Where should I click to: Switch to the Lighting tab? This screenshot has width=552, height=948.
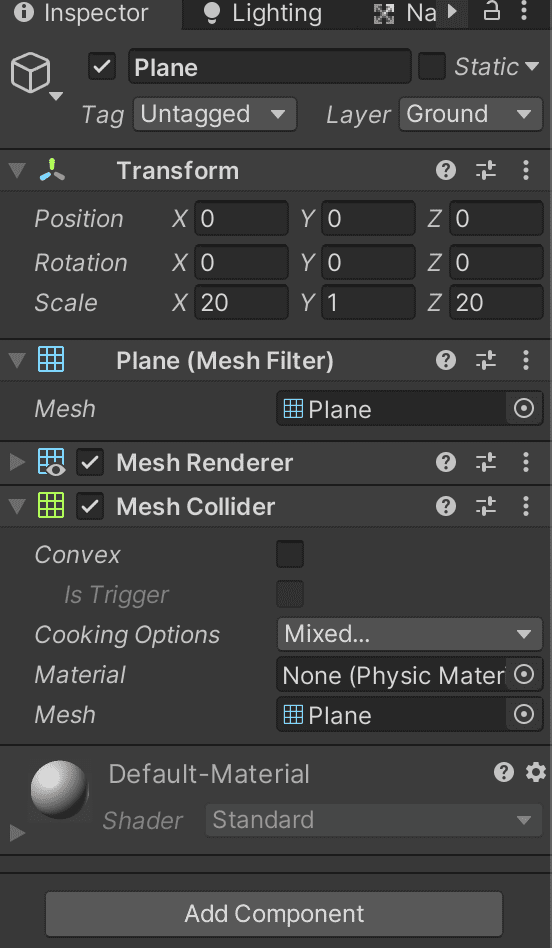click(x=262, y=13)
